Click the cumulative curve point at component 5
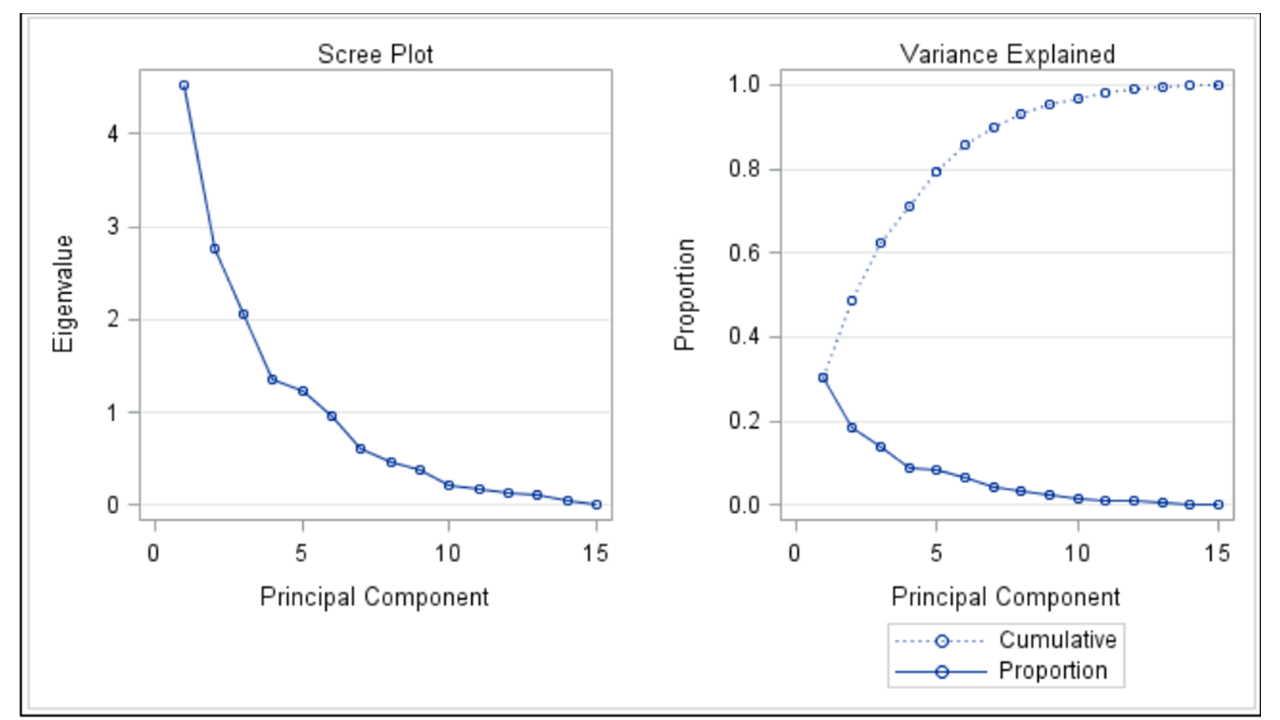Screen dimensions: 1280x720 pos(937,172)
